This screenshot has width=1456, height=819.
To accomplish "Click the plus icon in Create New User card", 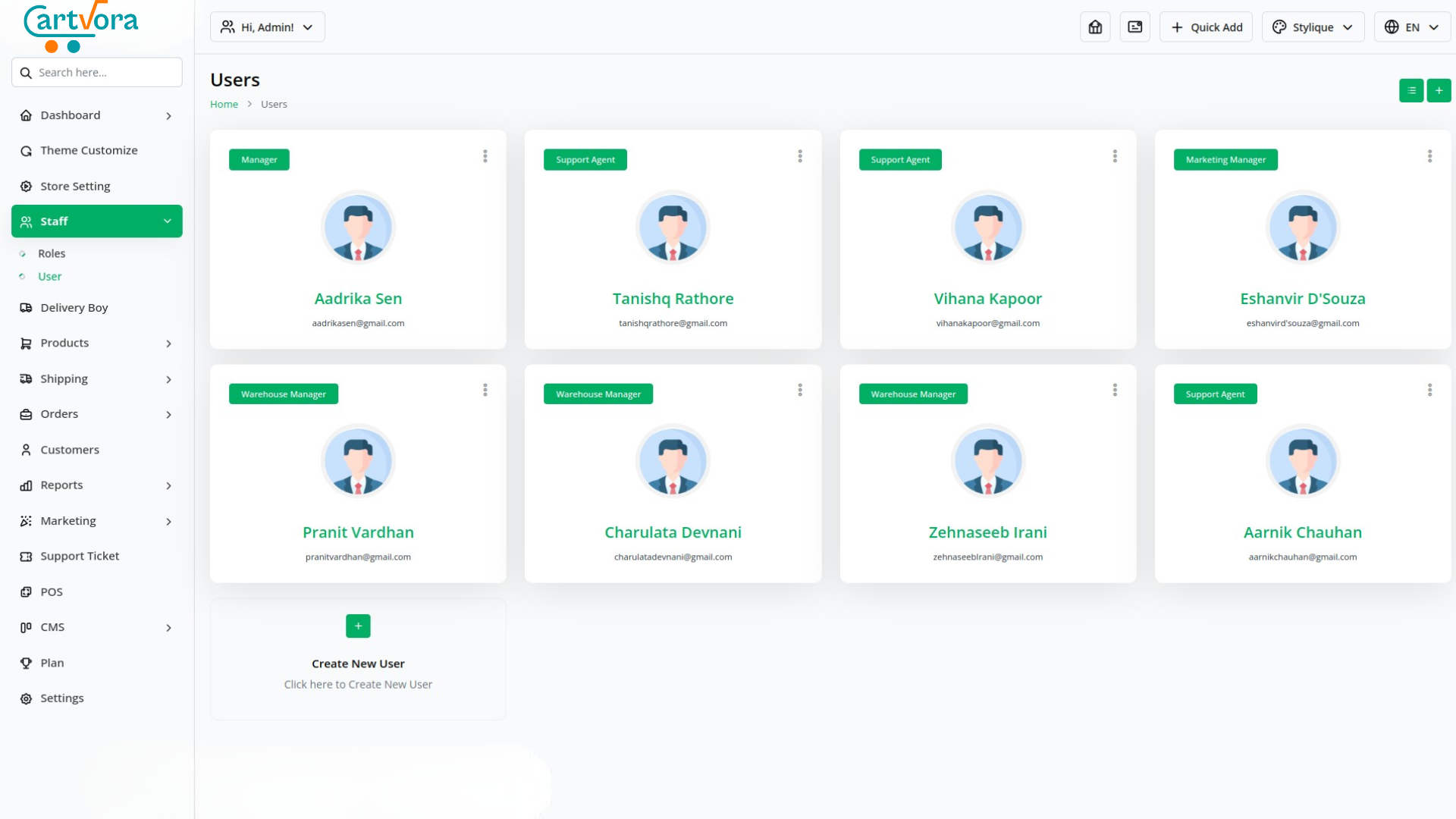I will tap(358, 626).
